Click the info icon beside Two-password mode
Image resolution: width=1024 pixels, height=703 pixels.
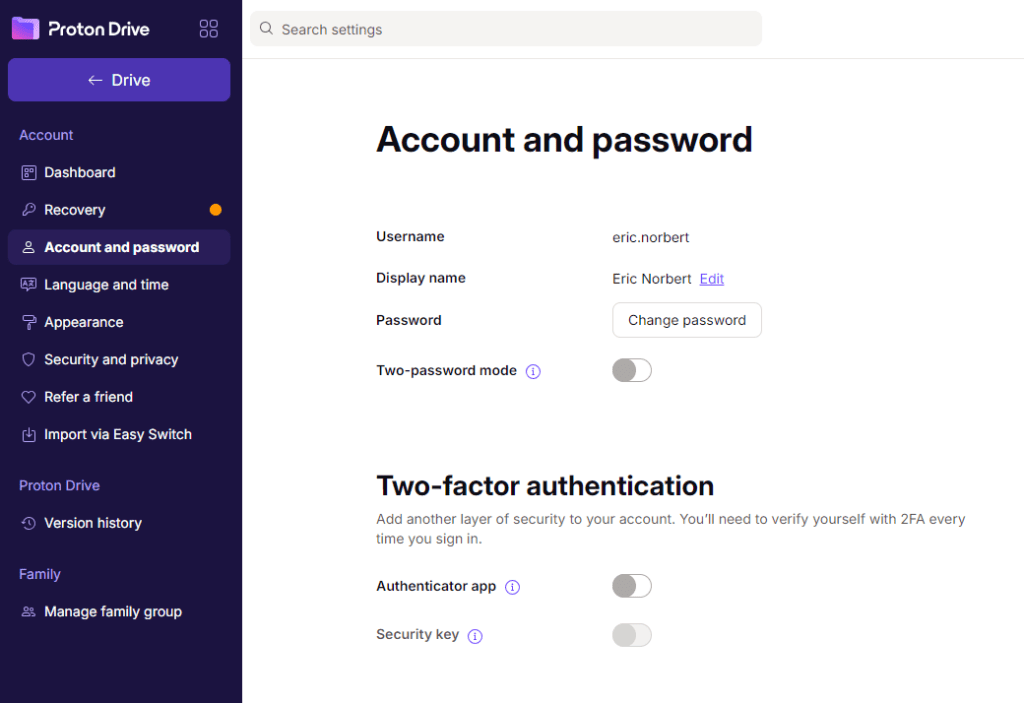coord(533,371)
